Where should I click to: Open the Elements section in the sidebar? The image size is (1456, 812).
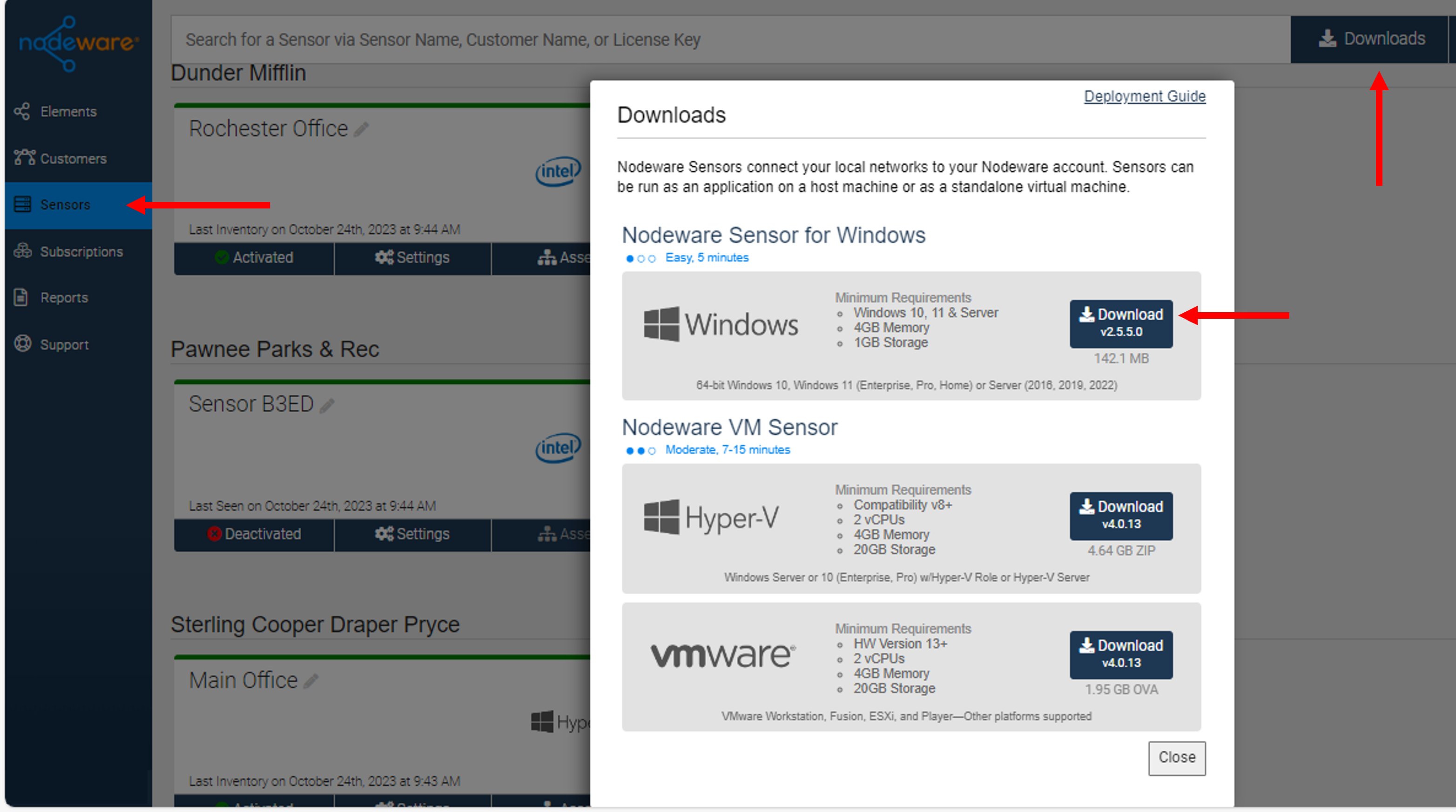pos(67,111)
